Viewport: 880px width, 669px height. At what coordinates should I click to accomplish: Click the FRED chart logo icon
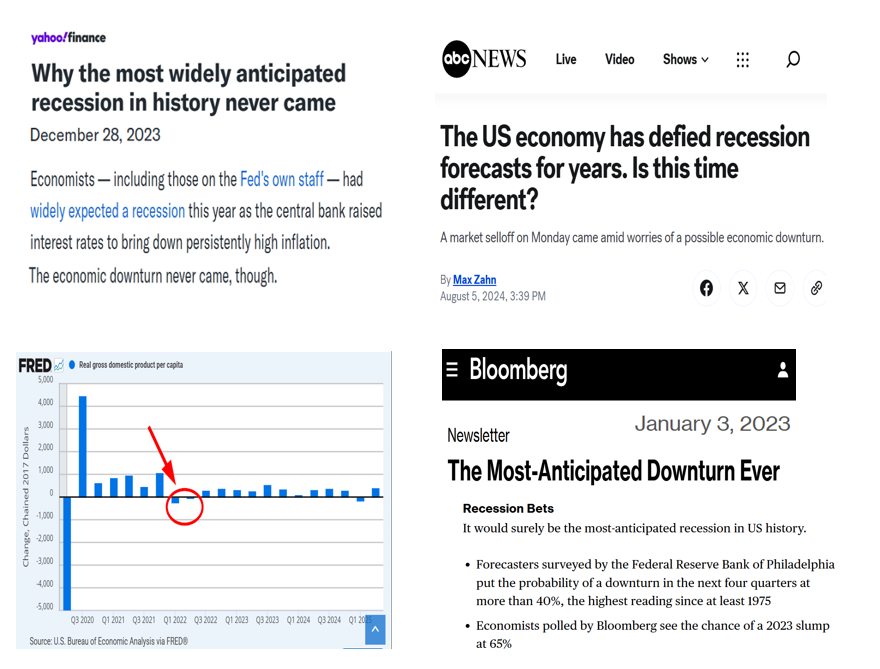coord(35,366)
